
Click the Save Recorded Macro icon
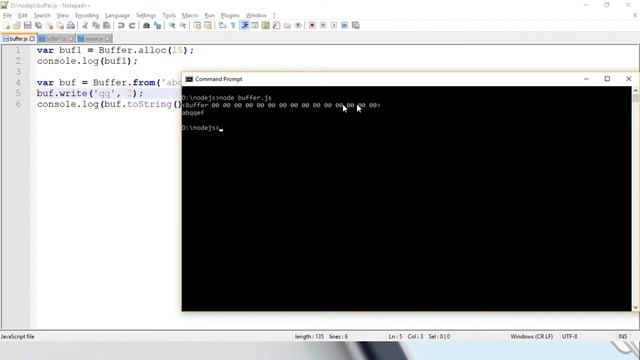[356, 25]
